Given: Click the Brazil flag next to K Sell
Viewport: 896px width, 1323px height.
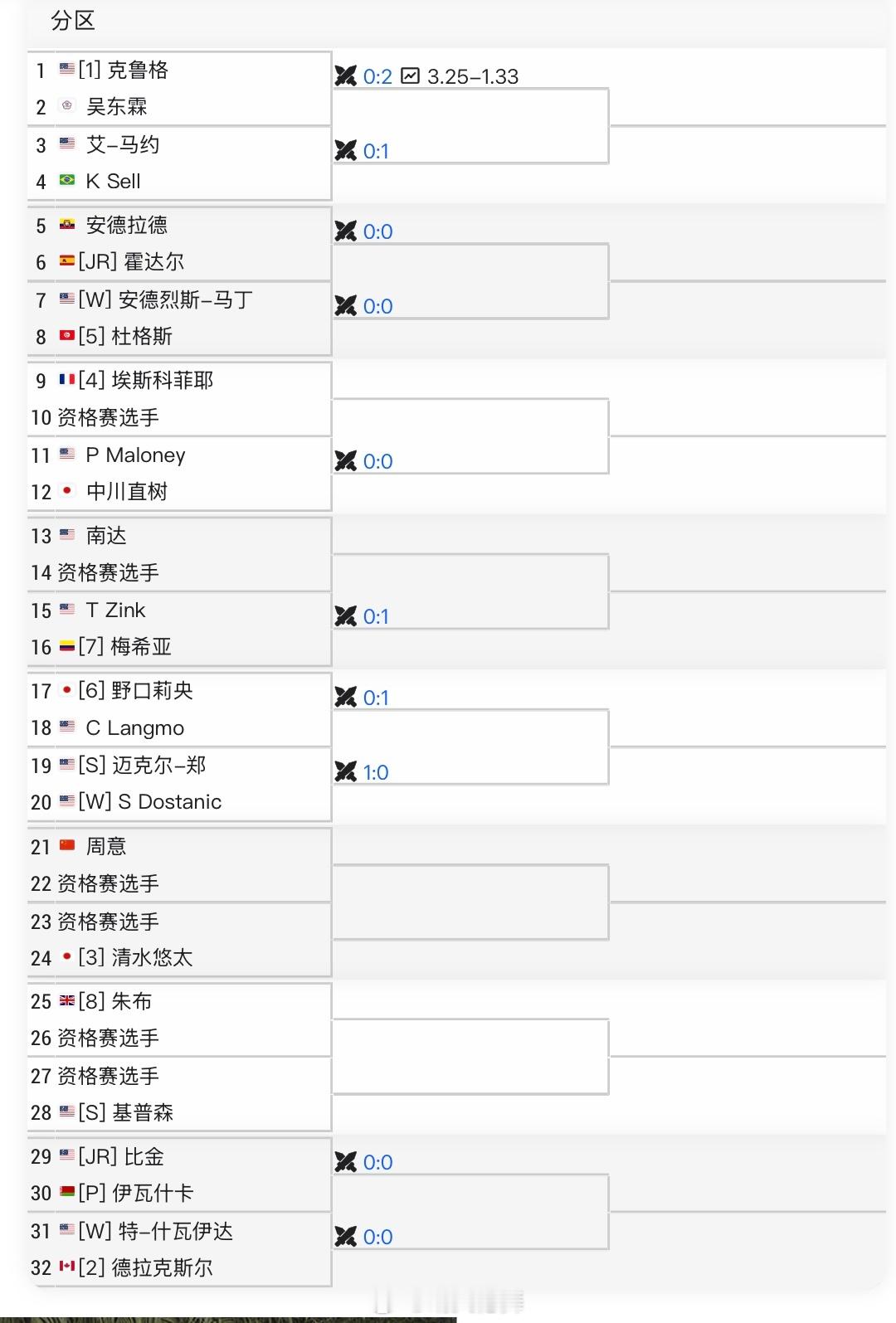Looking at the screenshot, I should [x=67, y=180].
